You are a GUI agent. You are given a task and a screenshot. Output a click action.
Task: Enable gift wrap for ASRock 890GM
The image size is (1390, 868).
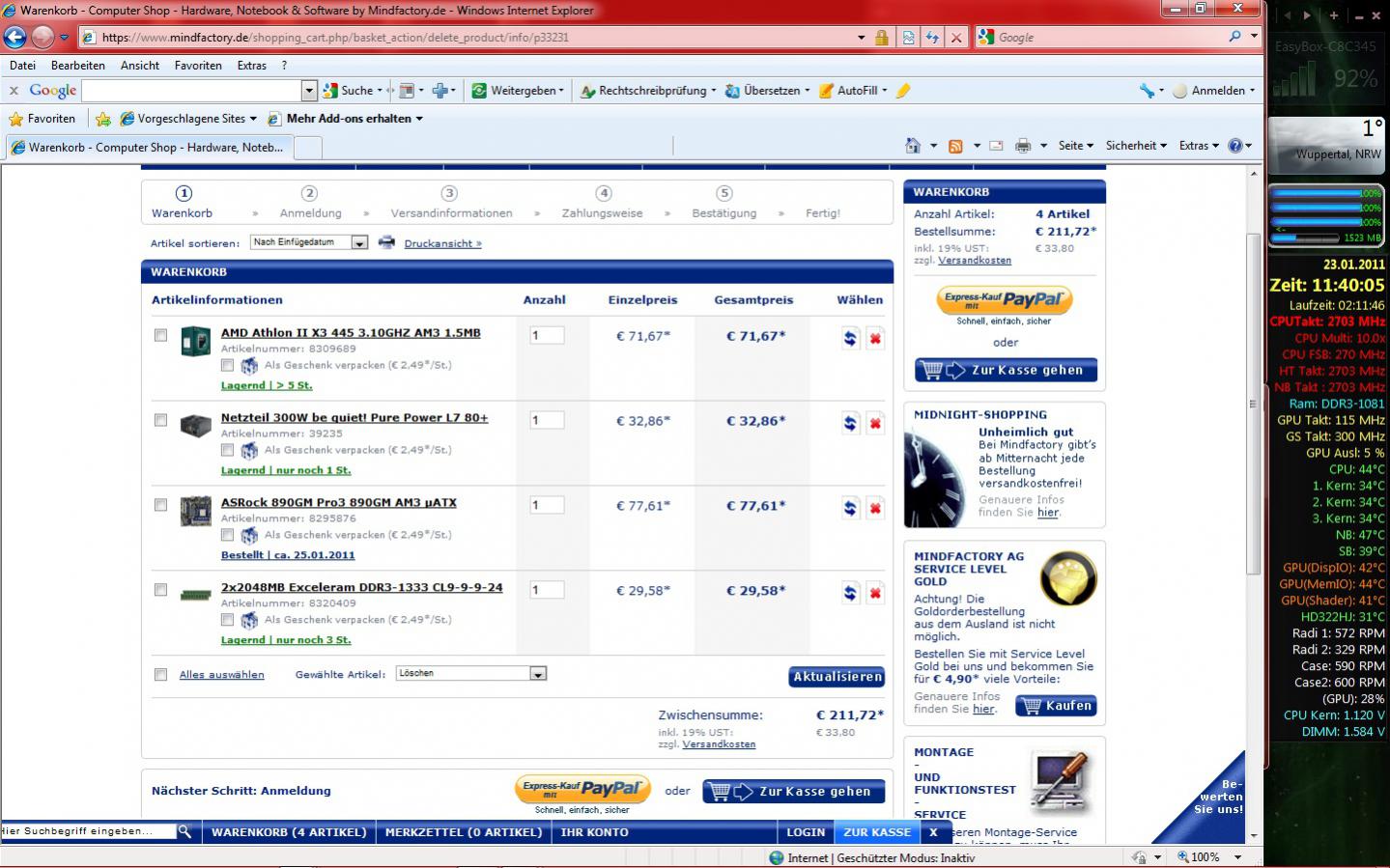pos(227,535)
